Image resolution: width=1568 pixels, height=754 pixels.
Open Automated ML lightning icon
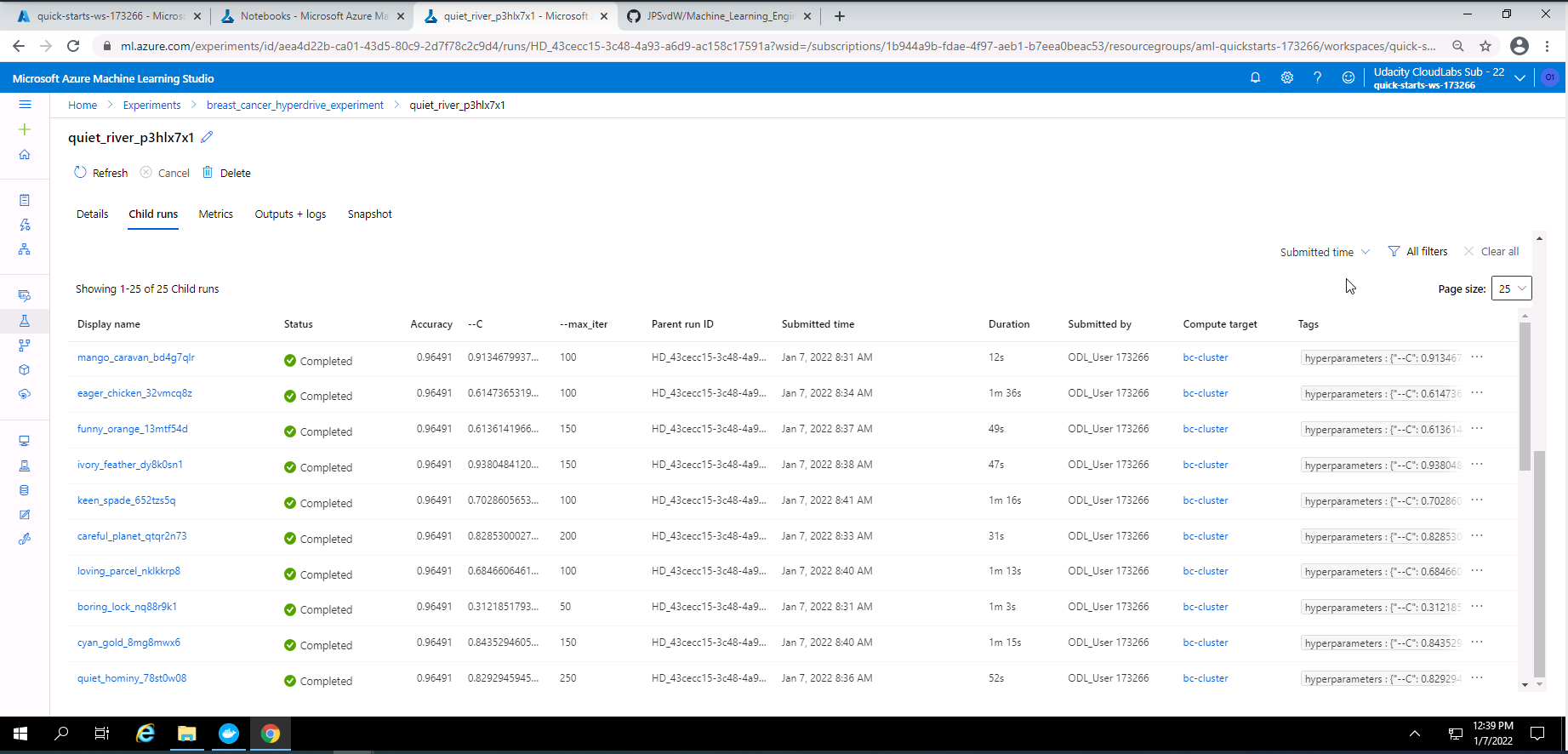click(x=25, y=225)
